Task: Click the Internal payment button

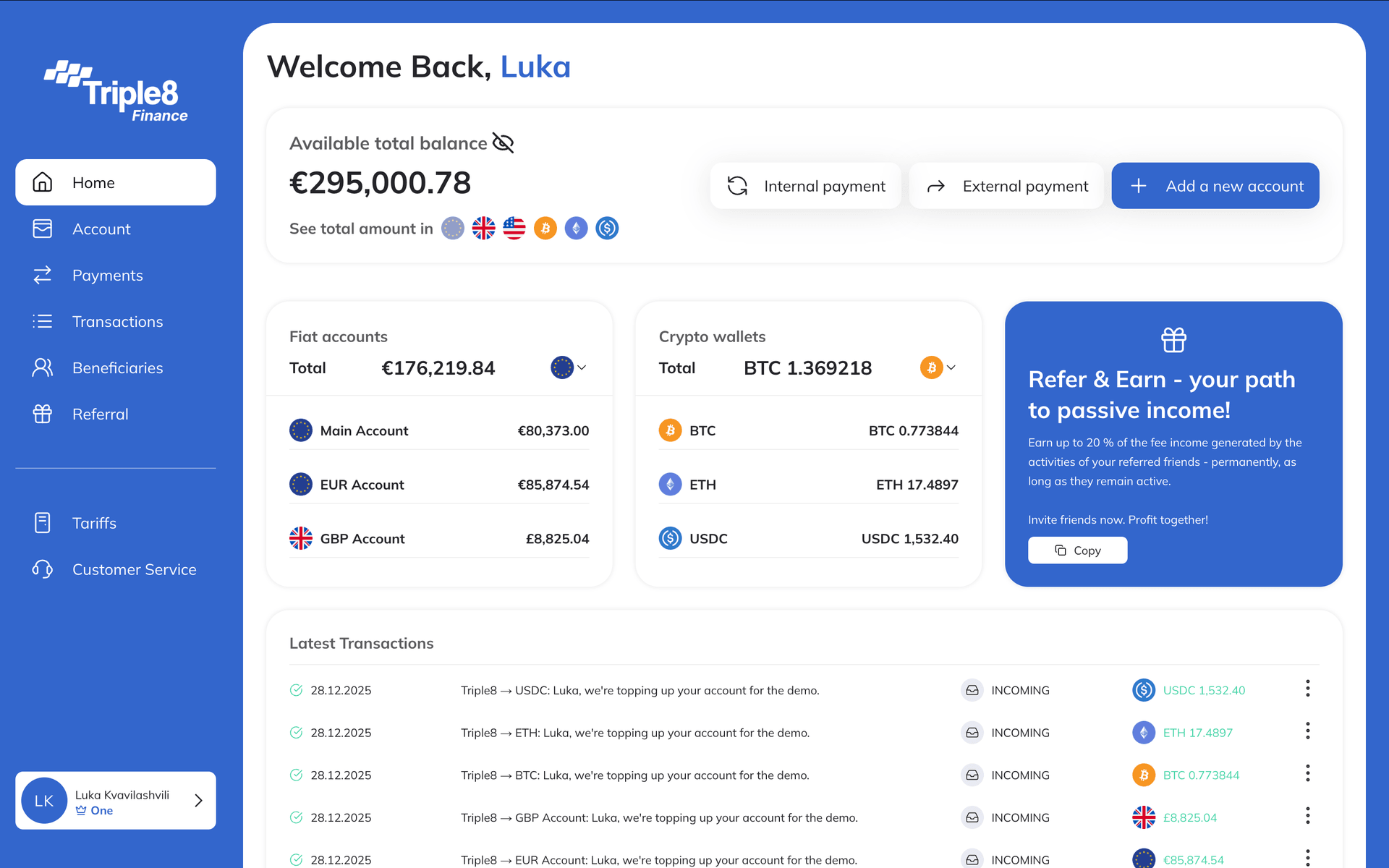Action: [806, 186]
